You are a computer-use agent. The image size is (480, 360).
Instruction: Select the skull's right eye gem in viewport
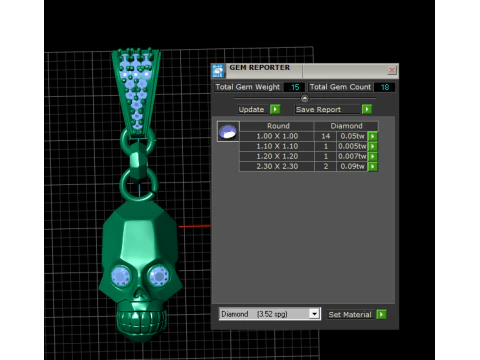click(159, 275)
